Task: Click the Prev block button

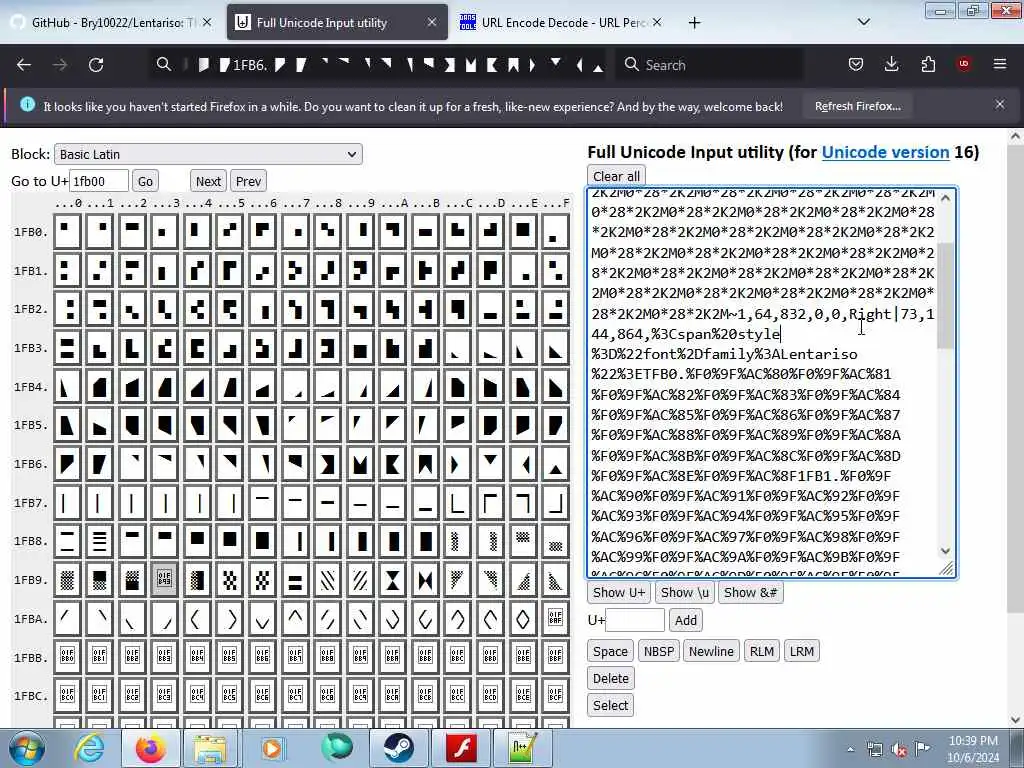Action: pos(248,181)
